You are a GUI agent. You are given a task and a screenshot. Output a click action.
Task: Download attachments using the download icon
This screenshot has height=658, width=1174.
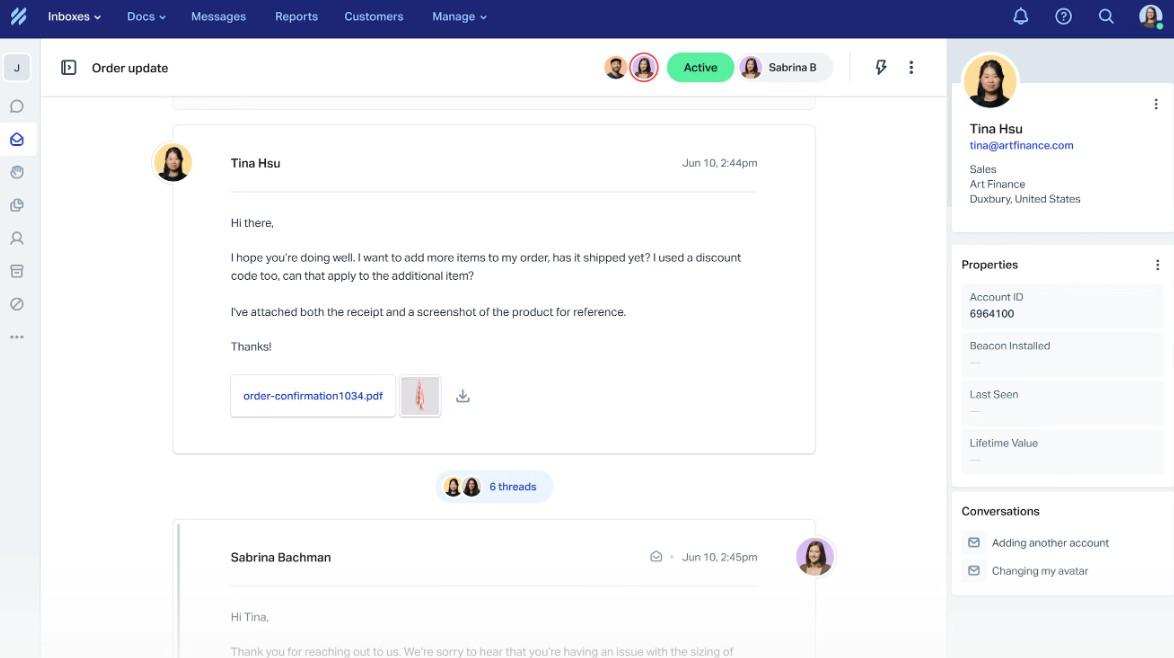pos(463,396)
